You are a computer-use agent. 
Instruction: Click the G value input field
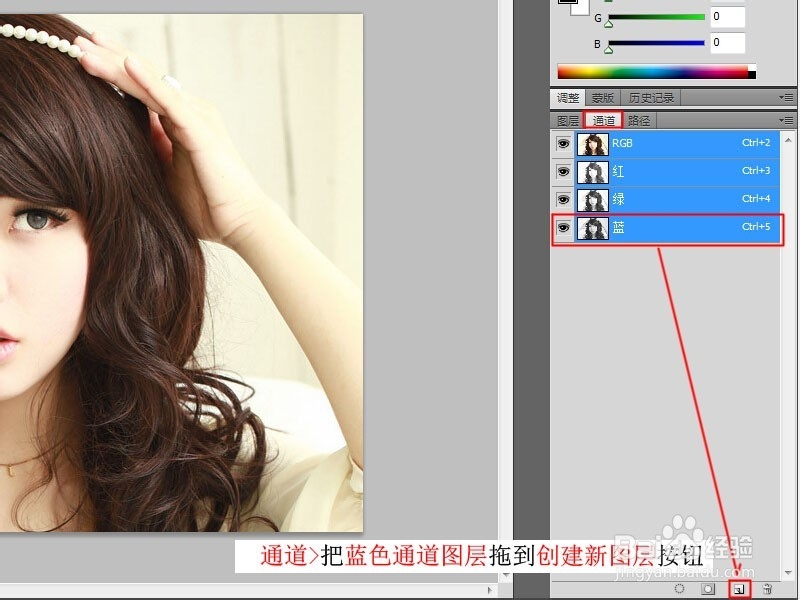point(728,17)
